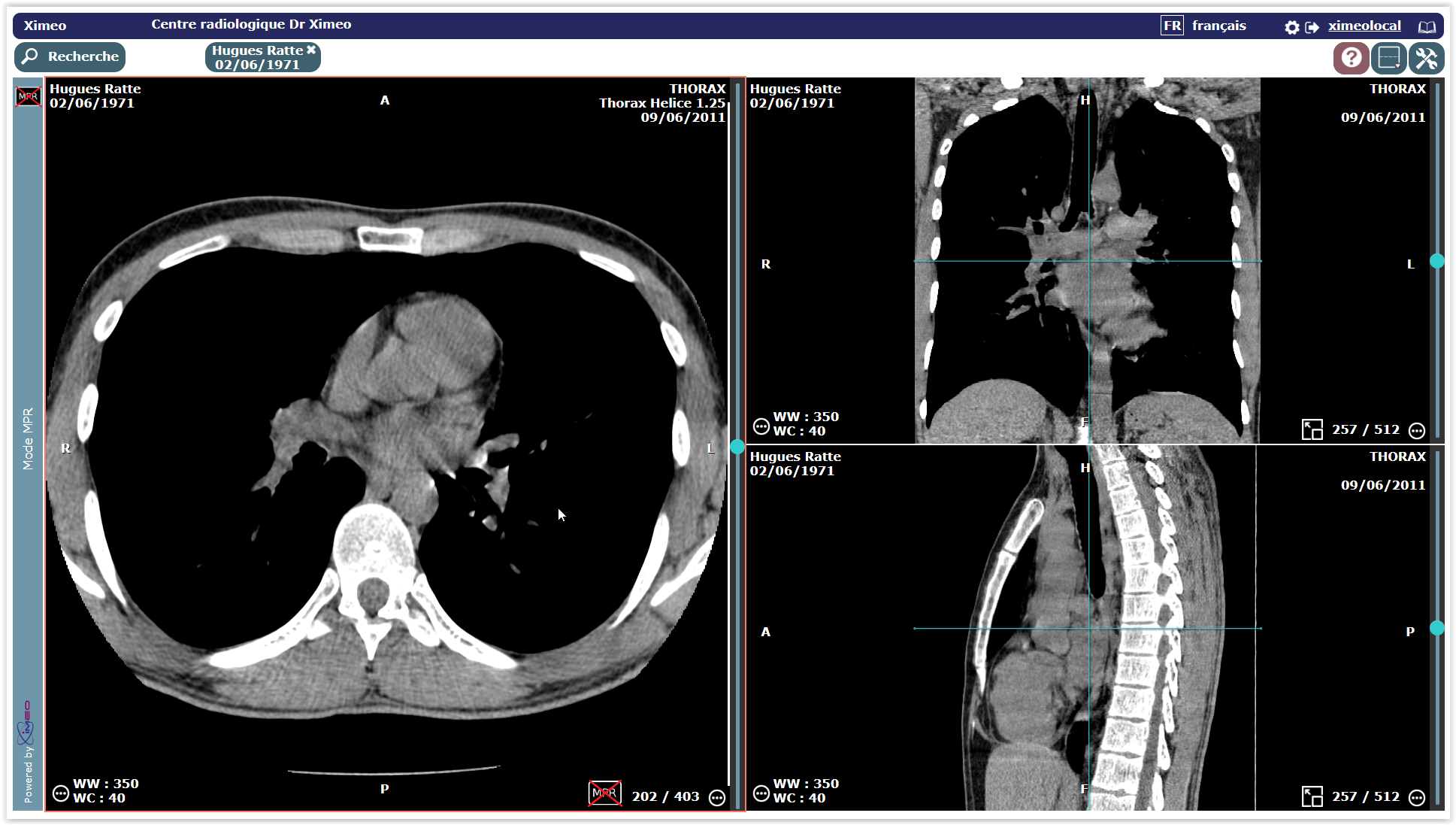Open sagittal view more options menu
1456x825 pixels.
point(1417,798)
